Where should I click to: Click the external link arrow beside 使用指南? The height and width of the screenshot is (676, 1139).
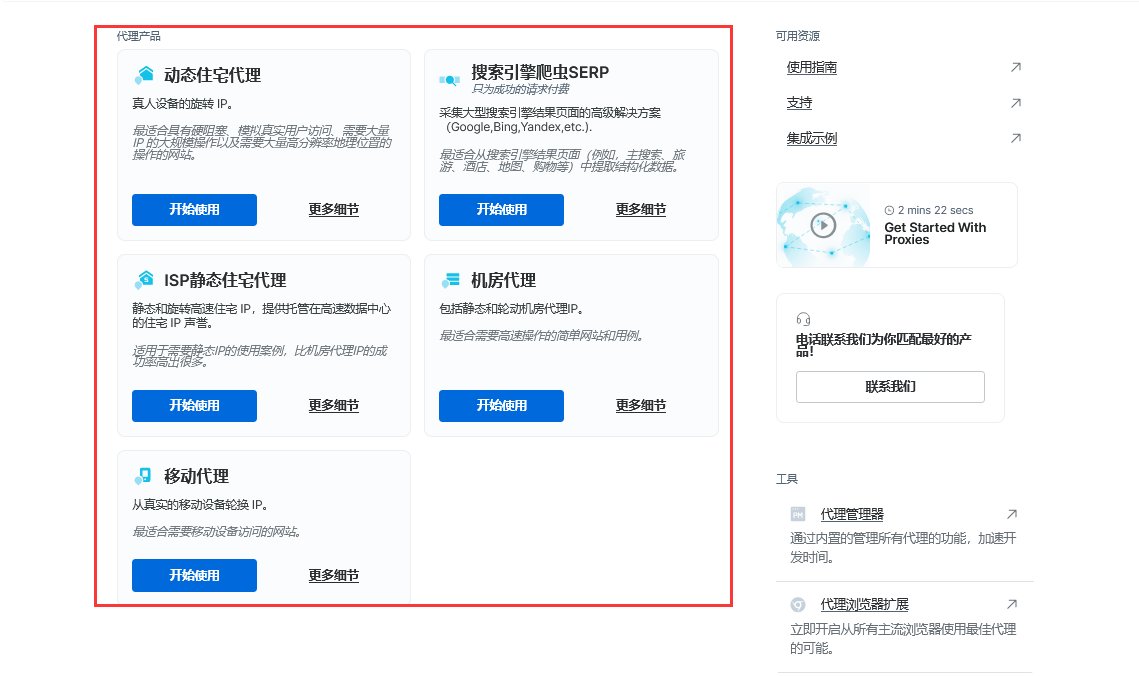tap(1016, 66)
